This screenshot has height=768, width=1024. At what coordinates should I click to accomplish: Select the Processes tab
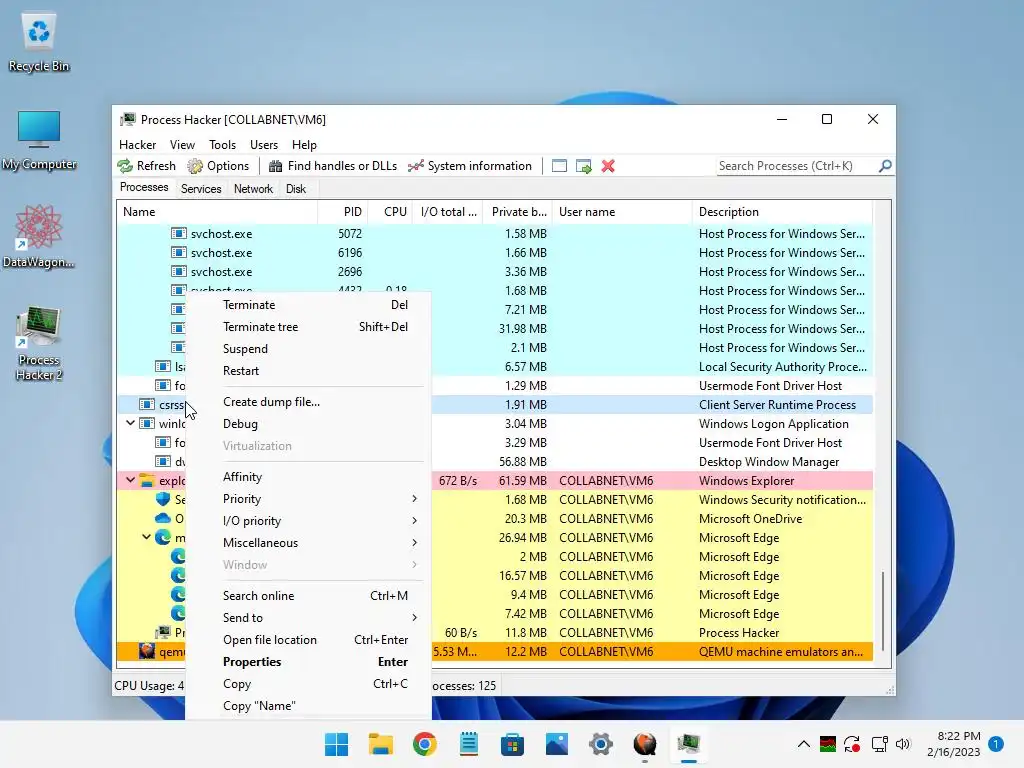coord(144,187)
